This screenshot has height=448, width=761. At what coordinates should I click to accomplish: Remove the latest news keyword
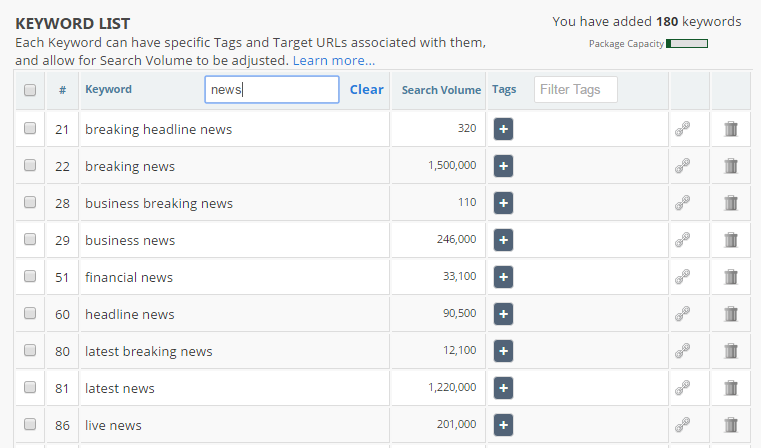(x=731, y=388)
